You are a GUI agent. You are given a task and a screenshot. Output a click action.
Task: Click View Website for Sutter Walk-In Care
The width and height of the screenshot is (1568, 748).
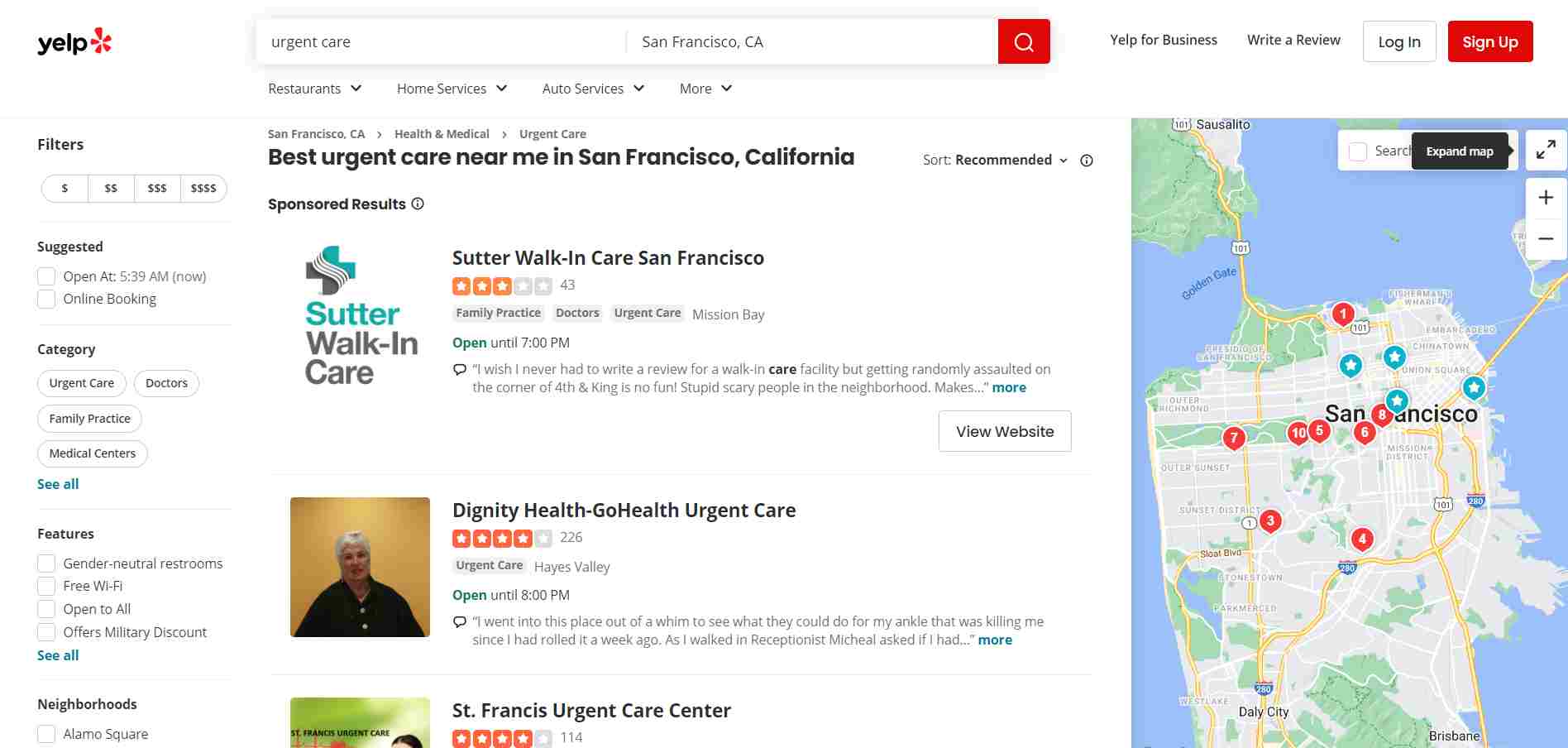(x=1004, y=431)
